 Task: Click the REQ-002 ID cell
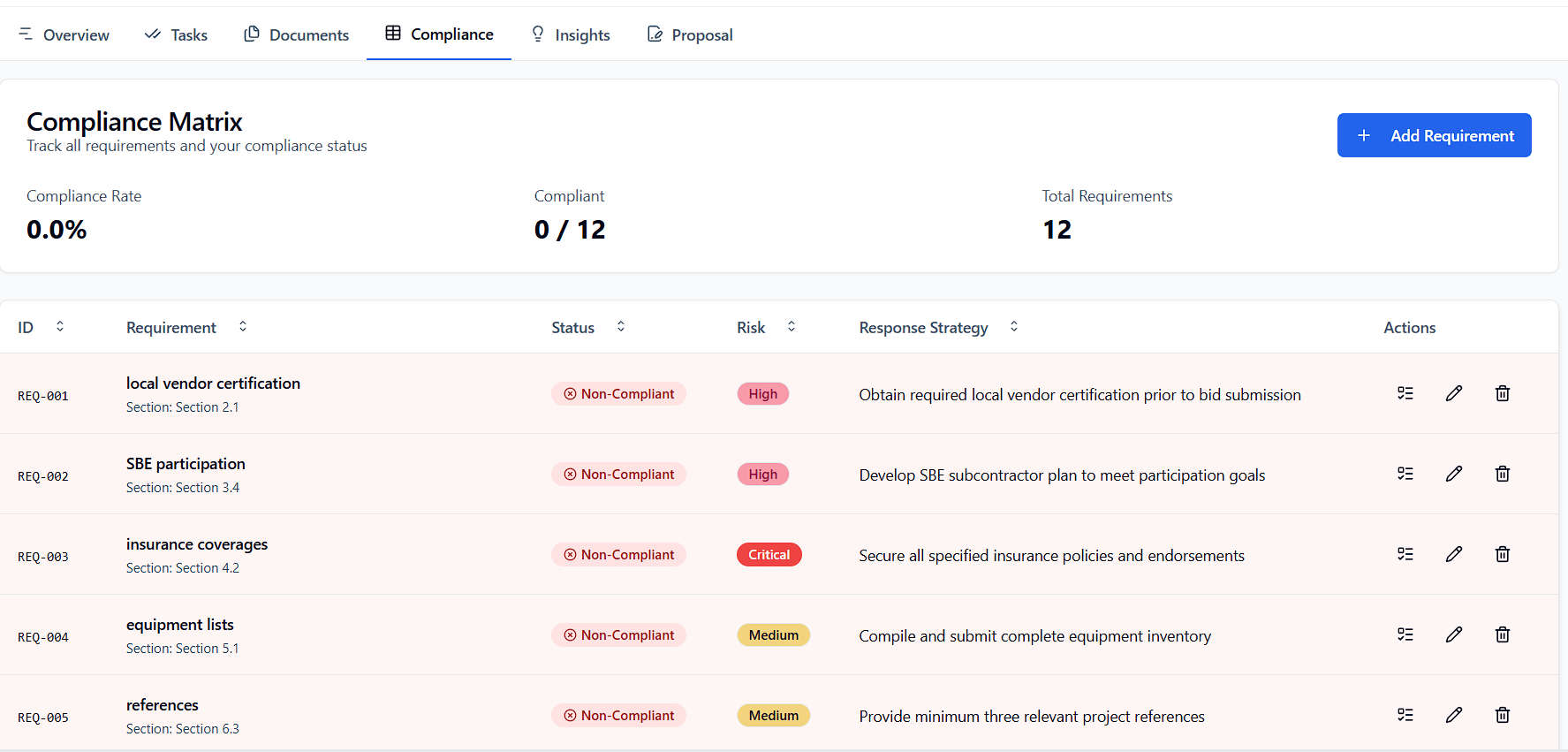(43, 476)
